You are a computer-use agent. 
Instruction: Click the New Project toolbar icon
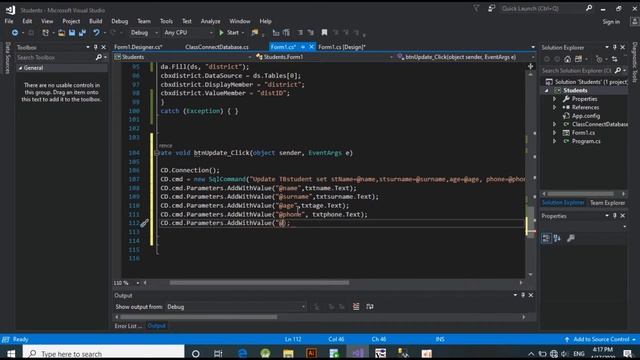[45, 33]
